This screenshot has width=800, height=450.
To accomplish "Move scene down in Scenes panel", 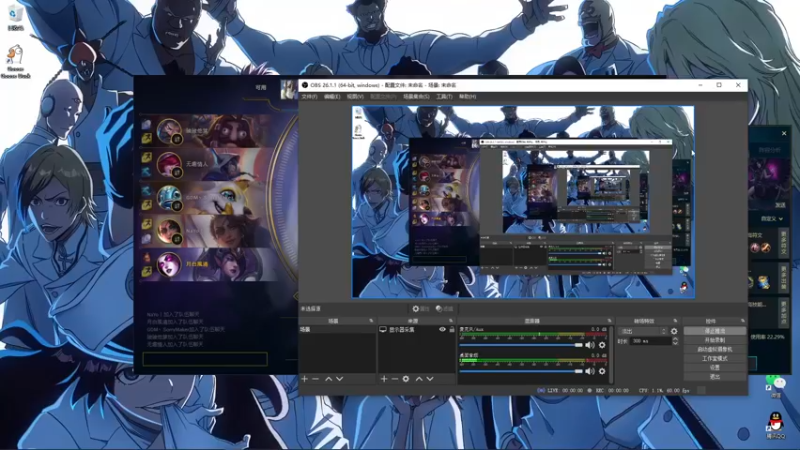I will (x=340, y=379).
